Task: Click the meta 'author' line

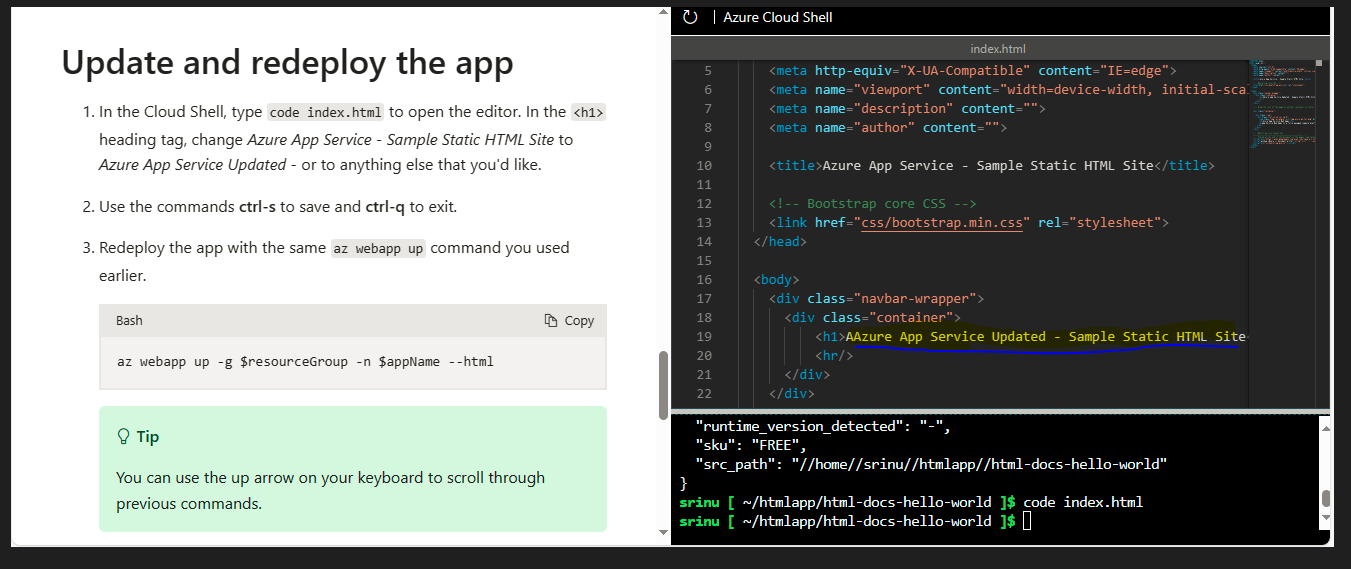Action: (888, 127)
